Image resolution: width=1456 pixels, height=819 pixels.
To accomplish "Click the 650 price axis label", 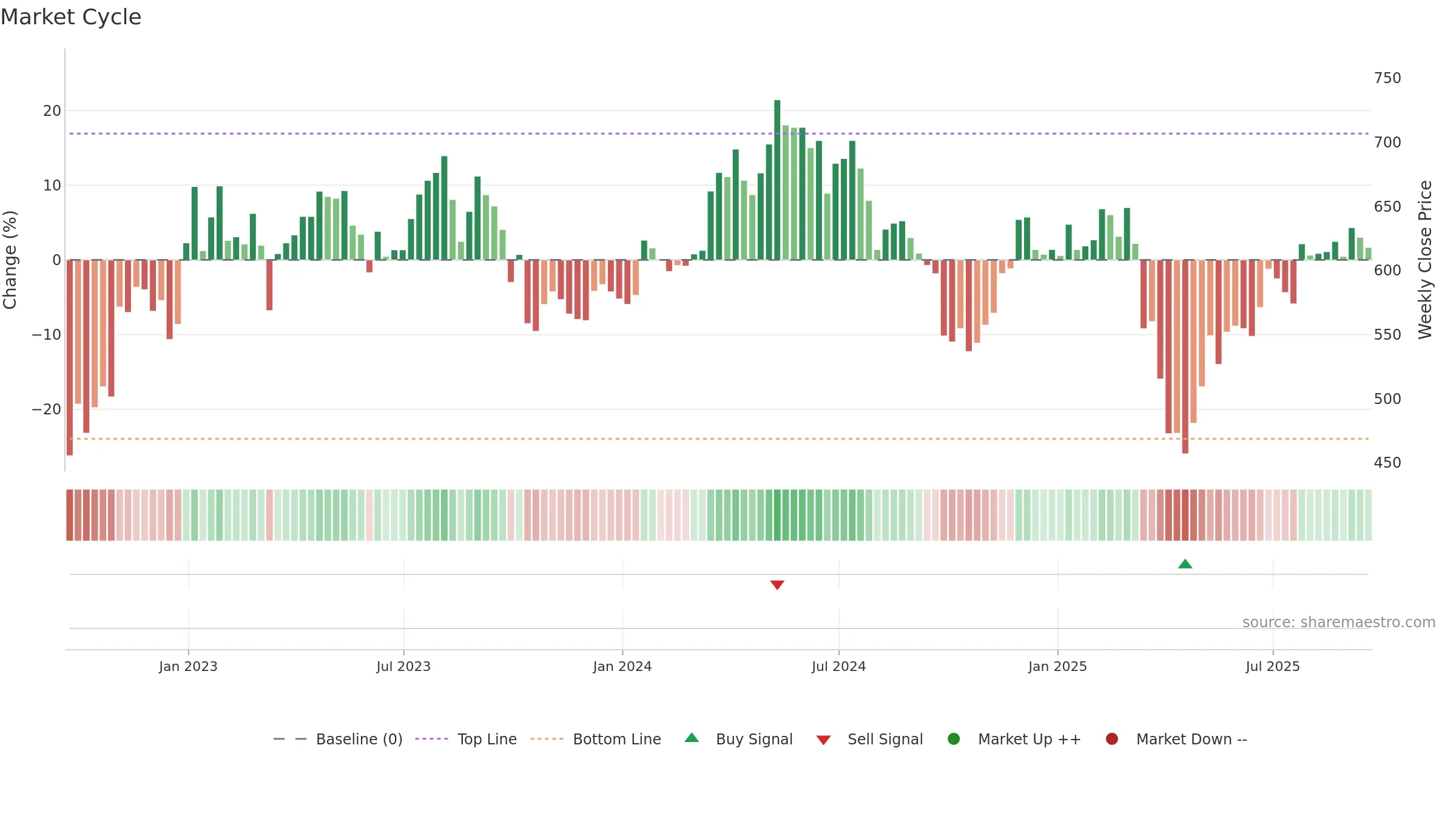I will [x=1387, y=207].
